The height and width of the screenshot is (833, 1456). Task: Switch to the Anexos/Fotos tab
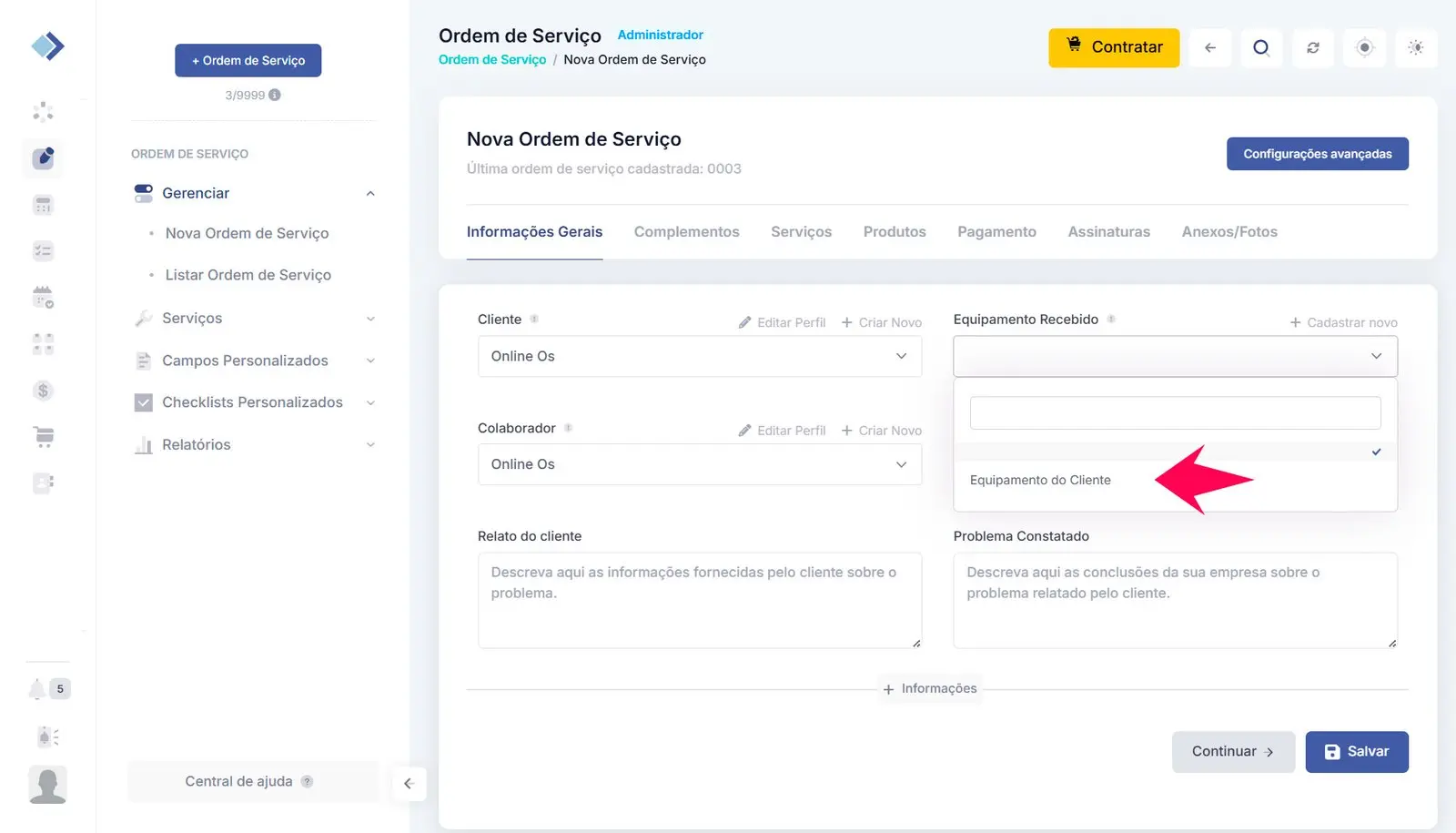[1228, 232]
